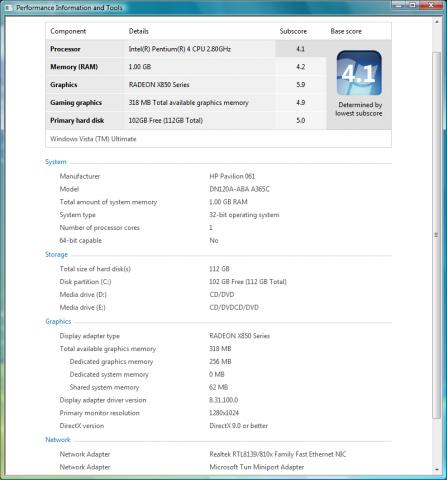Click the '64-bit capable' label
Screen dimensions: 447x480
click(x=80, y=241)
